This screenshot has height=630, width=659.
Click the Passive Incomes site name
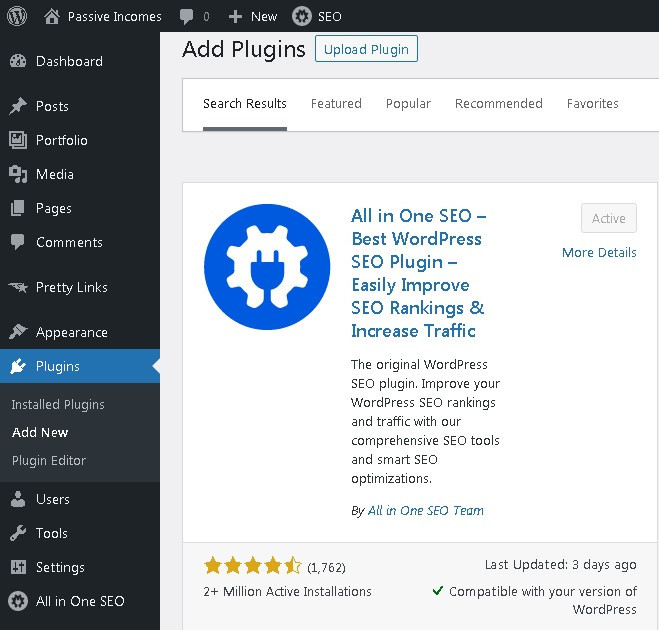(115, 17)
